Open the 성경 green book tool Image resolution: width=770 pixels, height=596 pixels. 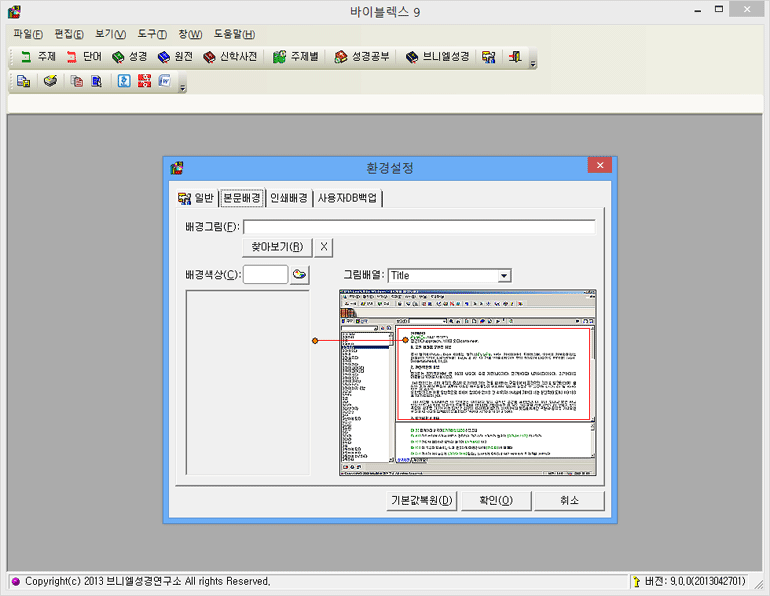point(130,57)
